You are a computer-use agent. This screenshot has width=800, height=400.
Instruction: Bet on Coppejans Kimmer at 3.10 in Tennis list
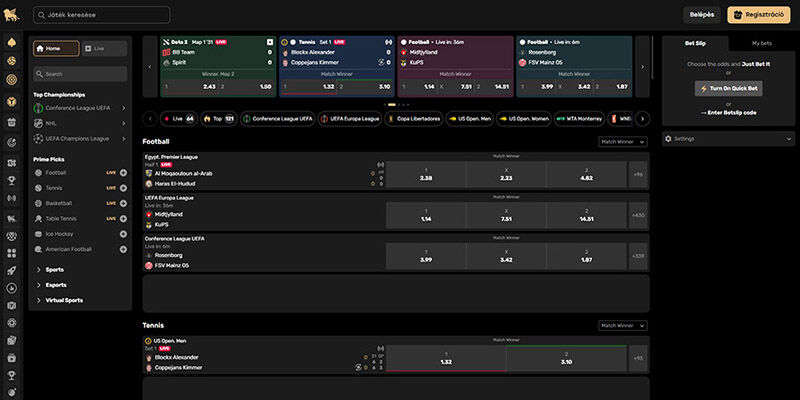pos(566,358)
